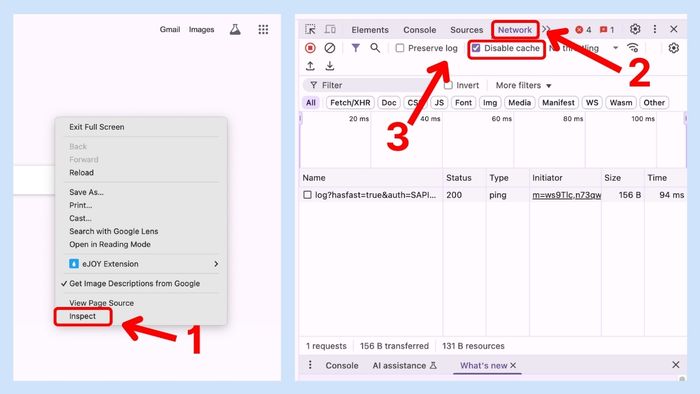Uncheck the Disable cache checkbox
The width and height of the screenshot is (700, 394).
coord(476,48)
